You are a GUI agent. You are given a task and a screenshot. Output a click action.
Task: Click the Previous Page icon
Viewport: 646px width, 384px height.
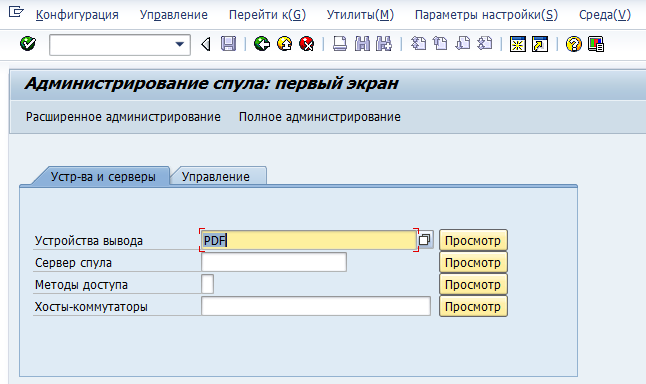pyautogui.click(x=440, y=44)
